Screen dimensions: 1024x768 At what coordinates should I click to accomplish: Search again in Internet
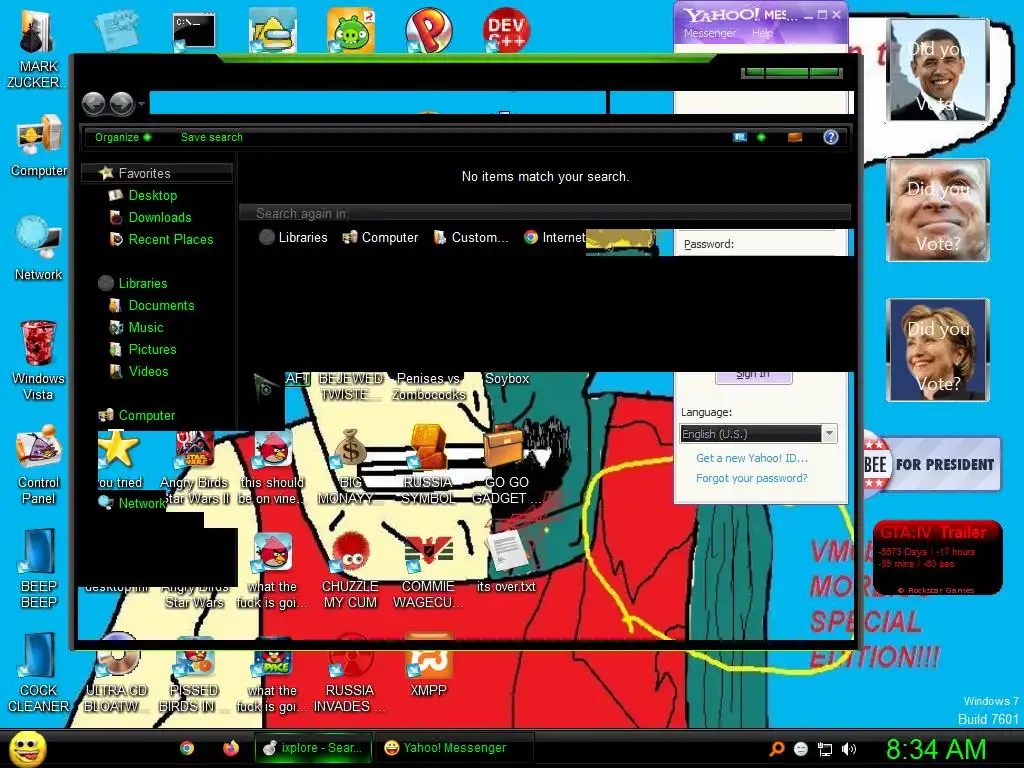point(554,238)
